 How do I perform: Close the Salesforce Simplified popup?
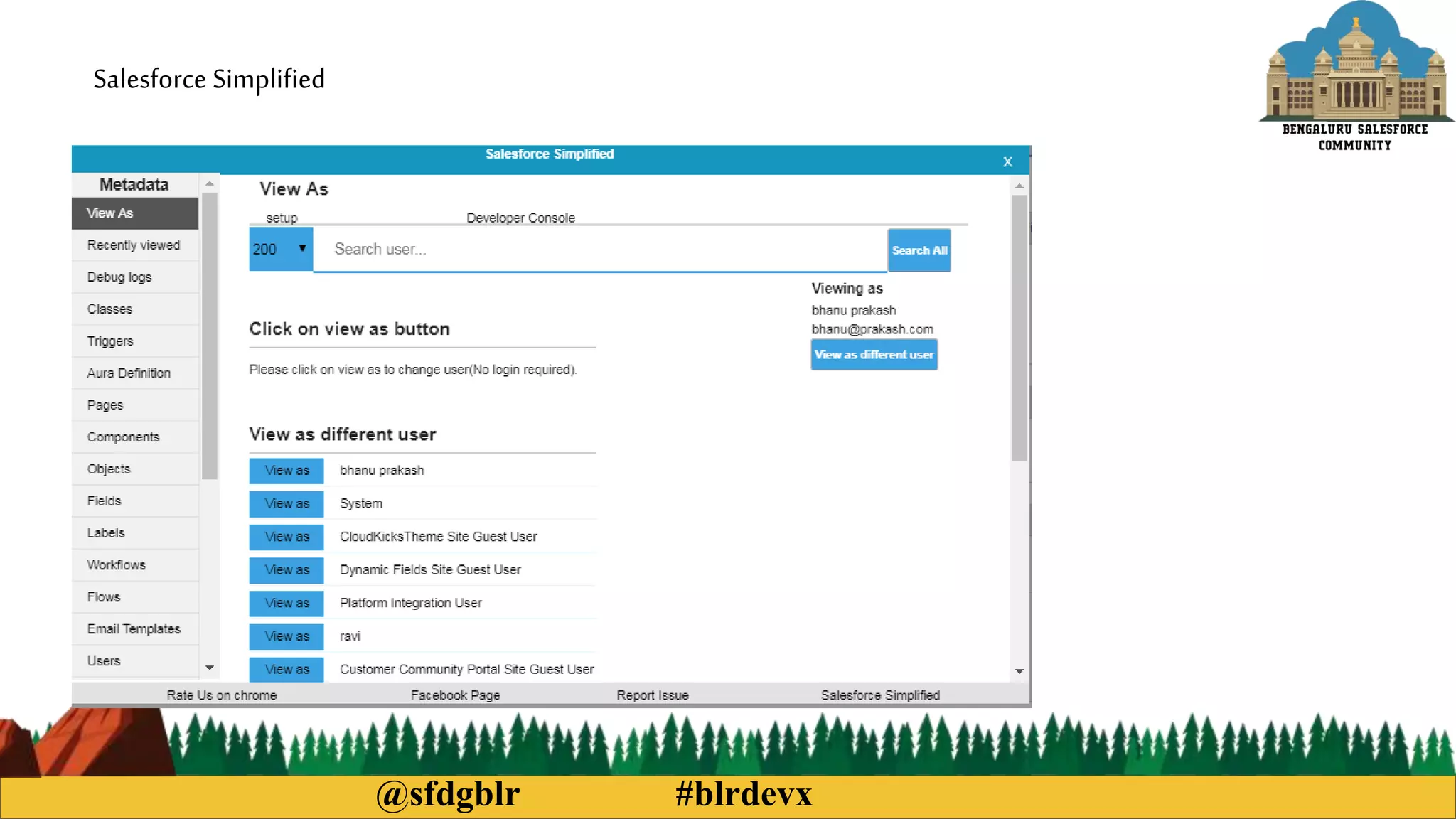pos(1007,162)
